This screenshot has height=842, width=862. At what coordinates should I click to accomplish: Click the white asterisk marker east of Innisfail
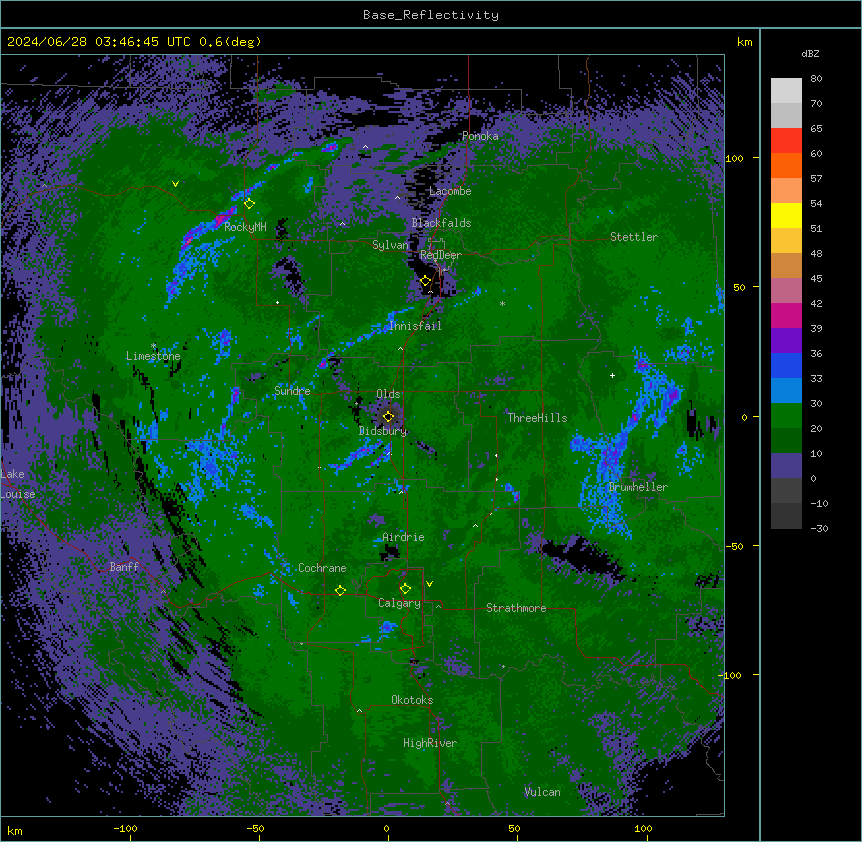tap(502, 303)
